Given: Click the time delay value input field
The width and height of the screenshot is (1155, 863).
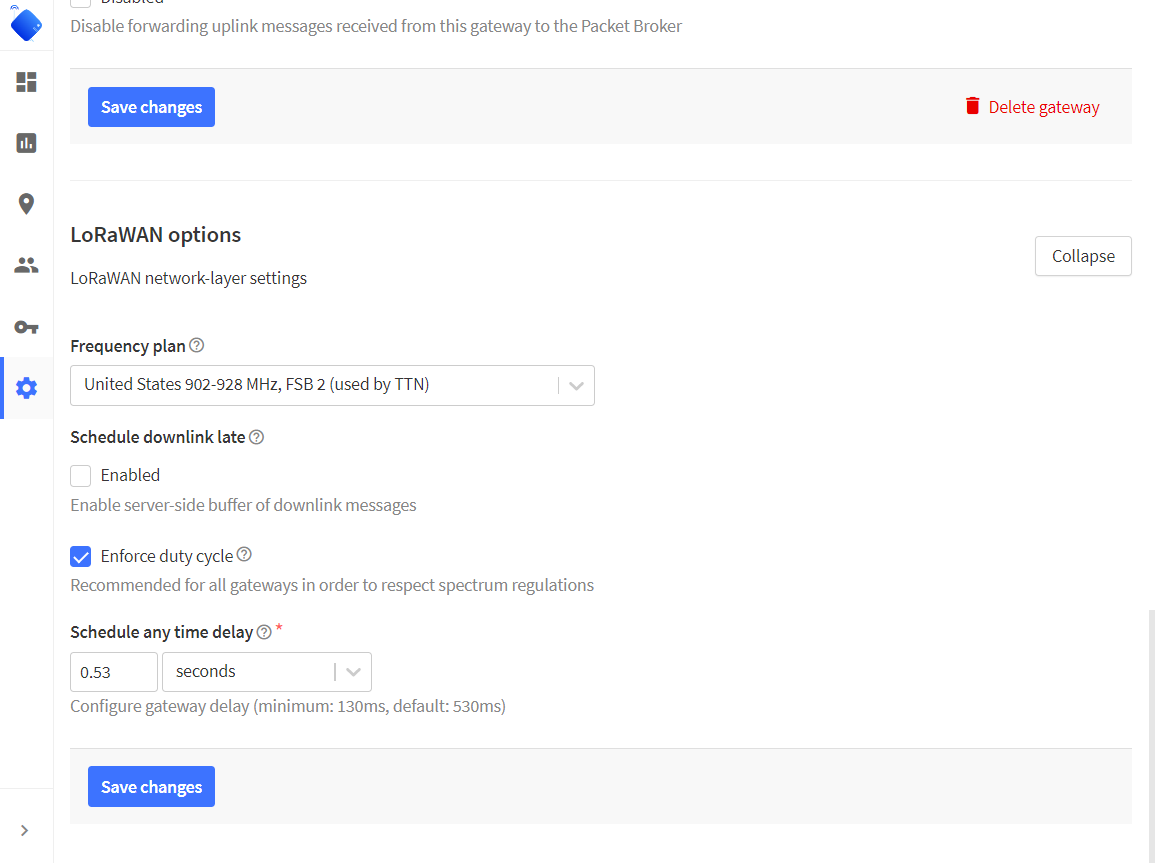Looking at the screenshot, I should (x=114, y=672).
